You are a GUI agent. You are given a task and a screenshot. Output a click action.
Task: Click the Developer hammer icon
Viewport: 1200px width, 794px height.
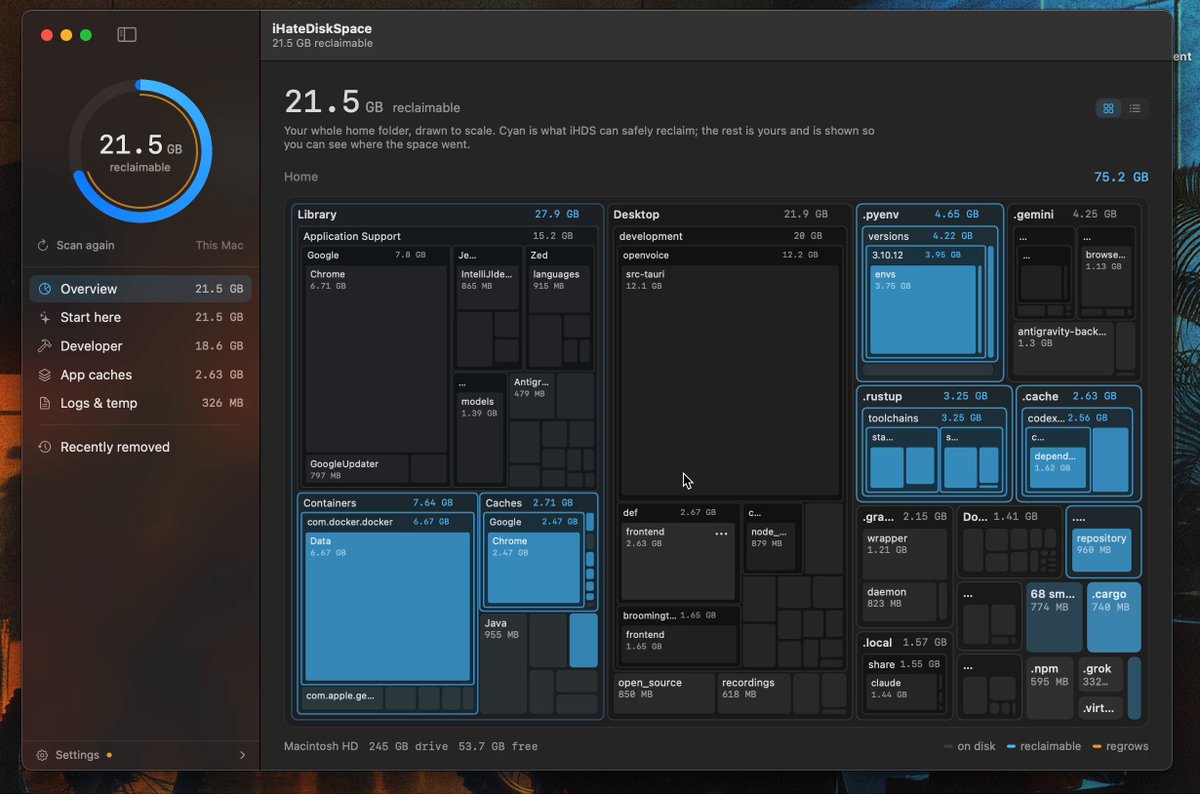tap(44, 346)
